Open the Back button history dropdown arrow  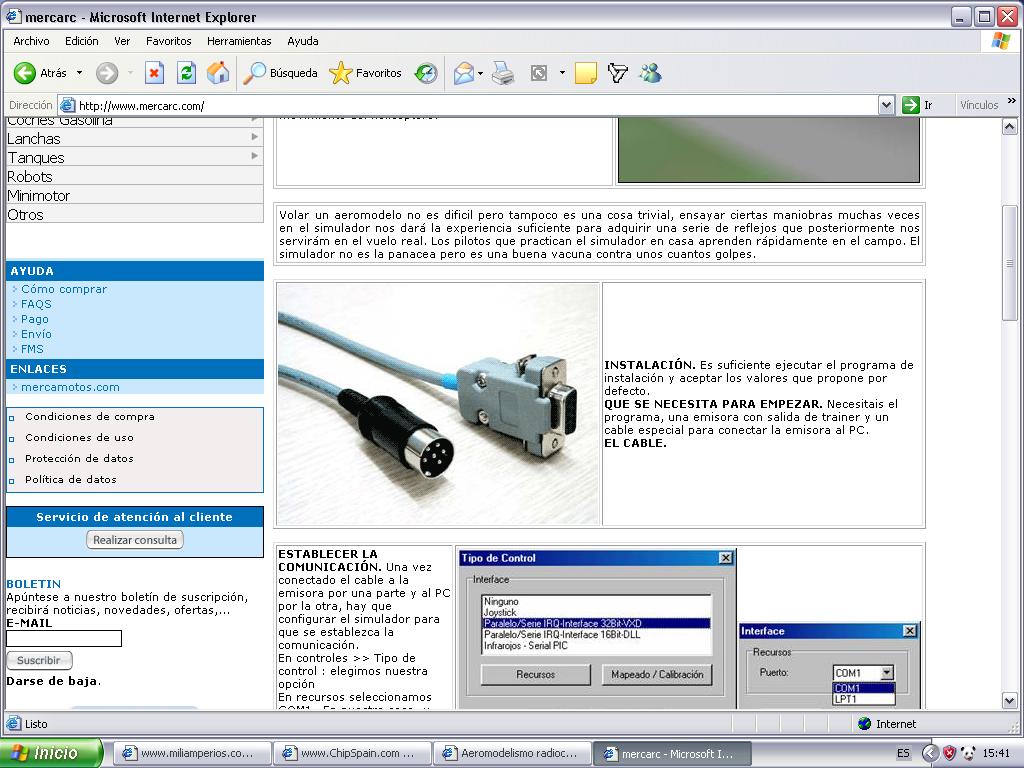click(x=80, y=73)
